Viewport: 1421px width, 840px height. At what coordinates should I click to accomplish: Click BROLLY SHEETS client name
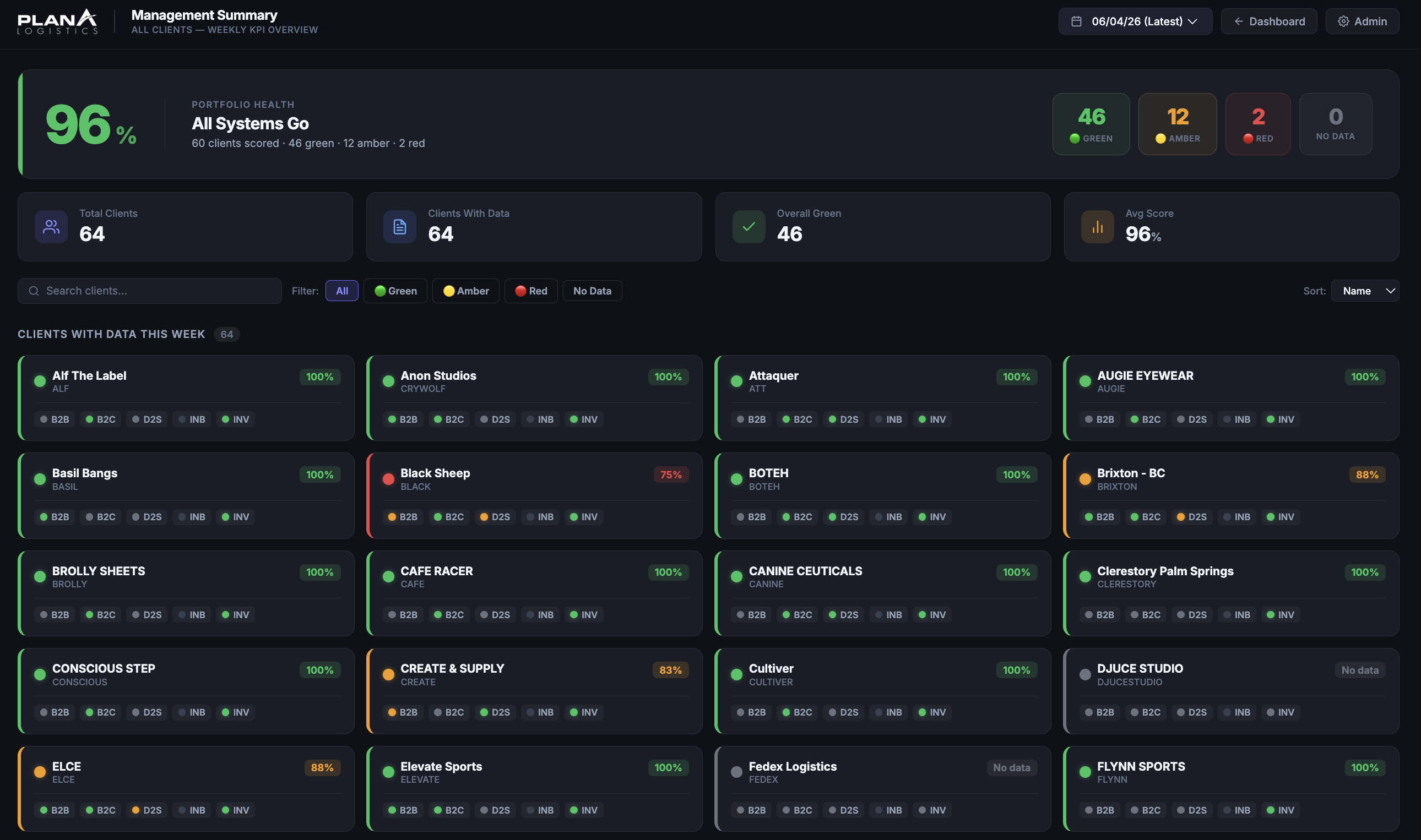pyautogui.click(x=99, y=571)
